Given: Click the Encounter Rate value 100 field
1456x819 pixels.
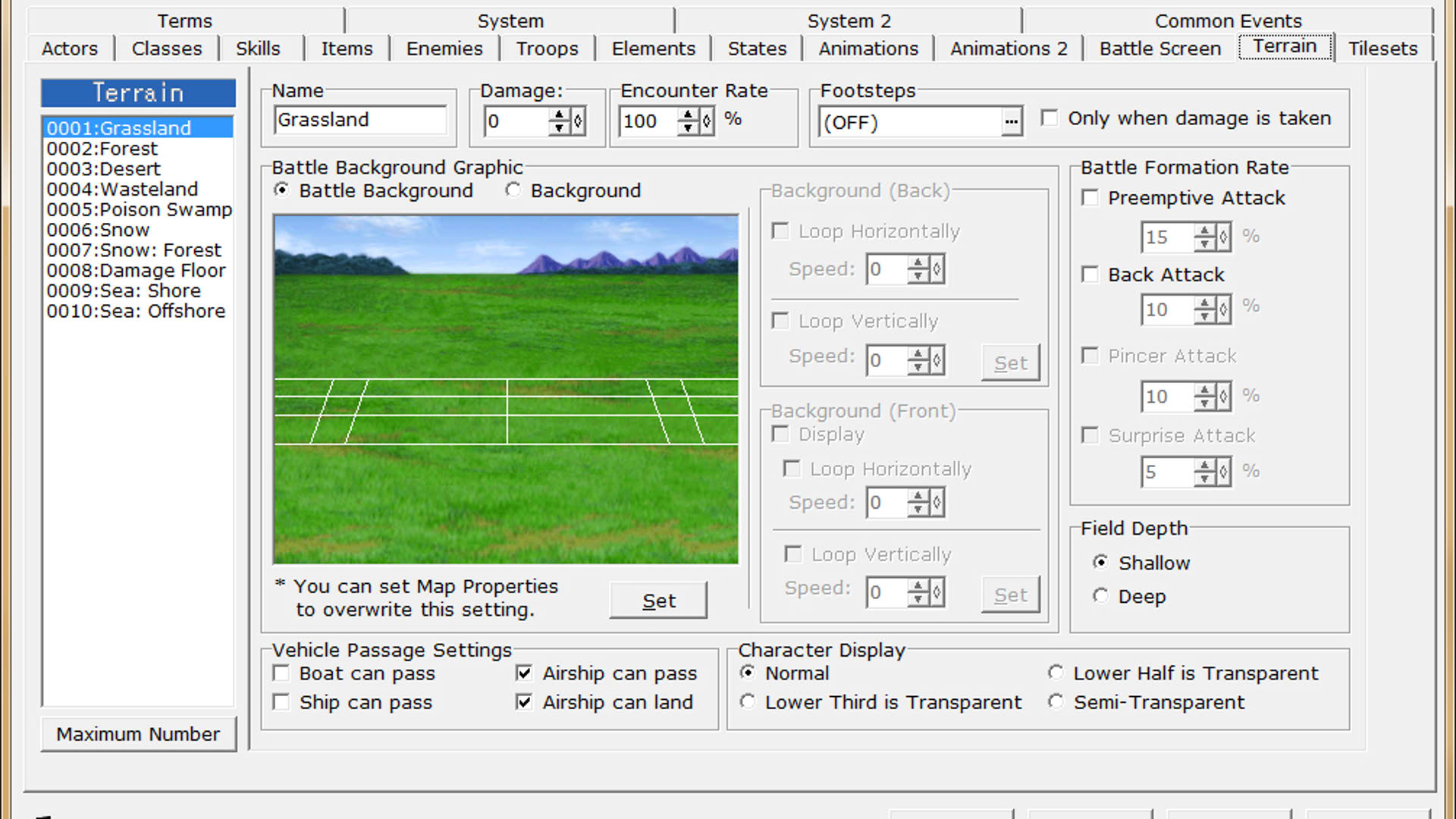Looking at the screenshot, I should (649, 121).
